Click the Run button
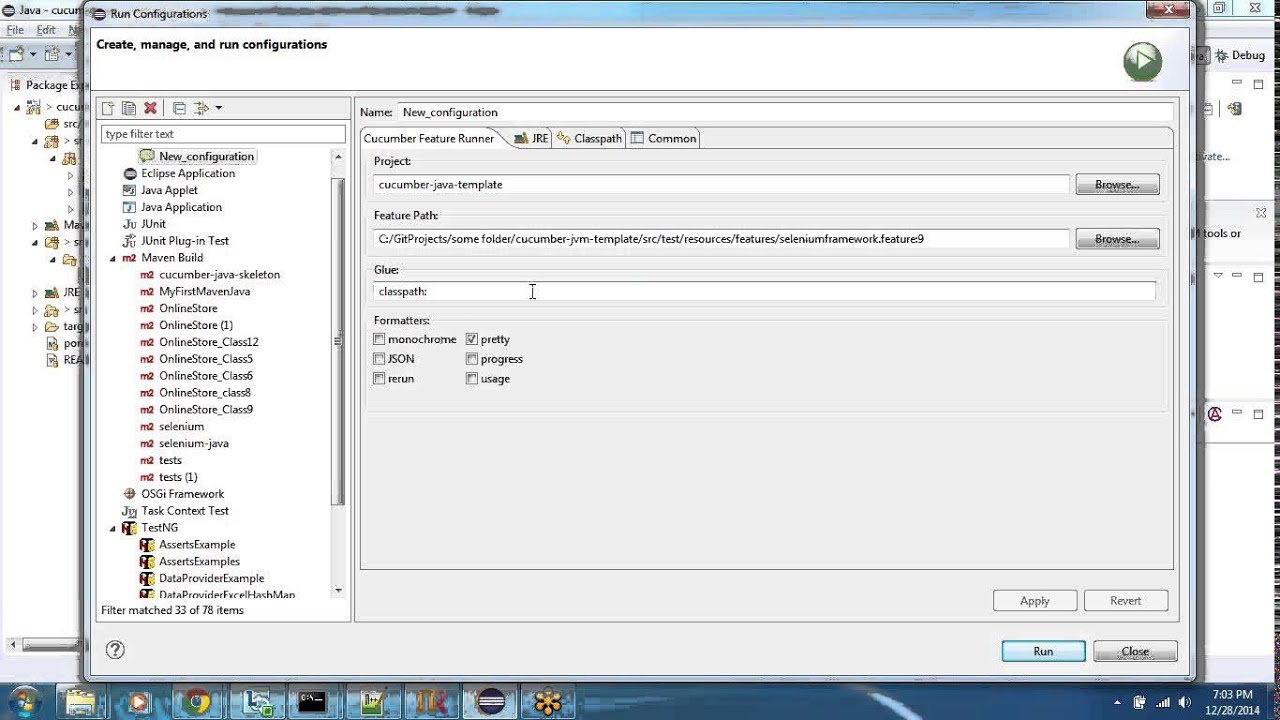 1043,651
